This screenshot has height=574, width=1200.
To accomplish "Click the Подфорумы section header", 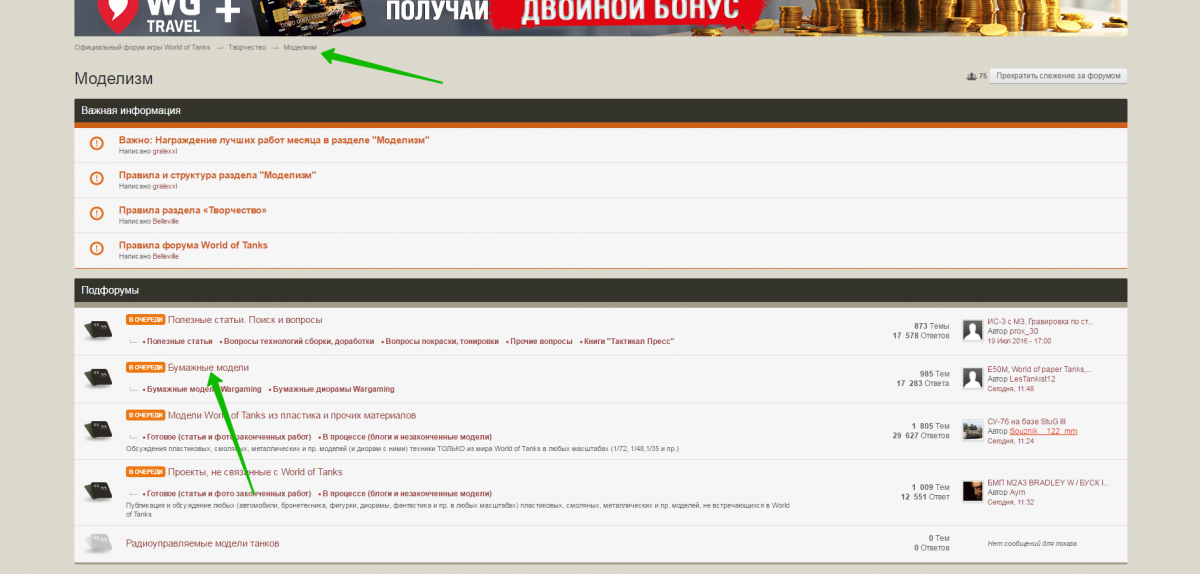I will pyautogui.click(x=600, y=290).
